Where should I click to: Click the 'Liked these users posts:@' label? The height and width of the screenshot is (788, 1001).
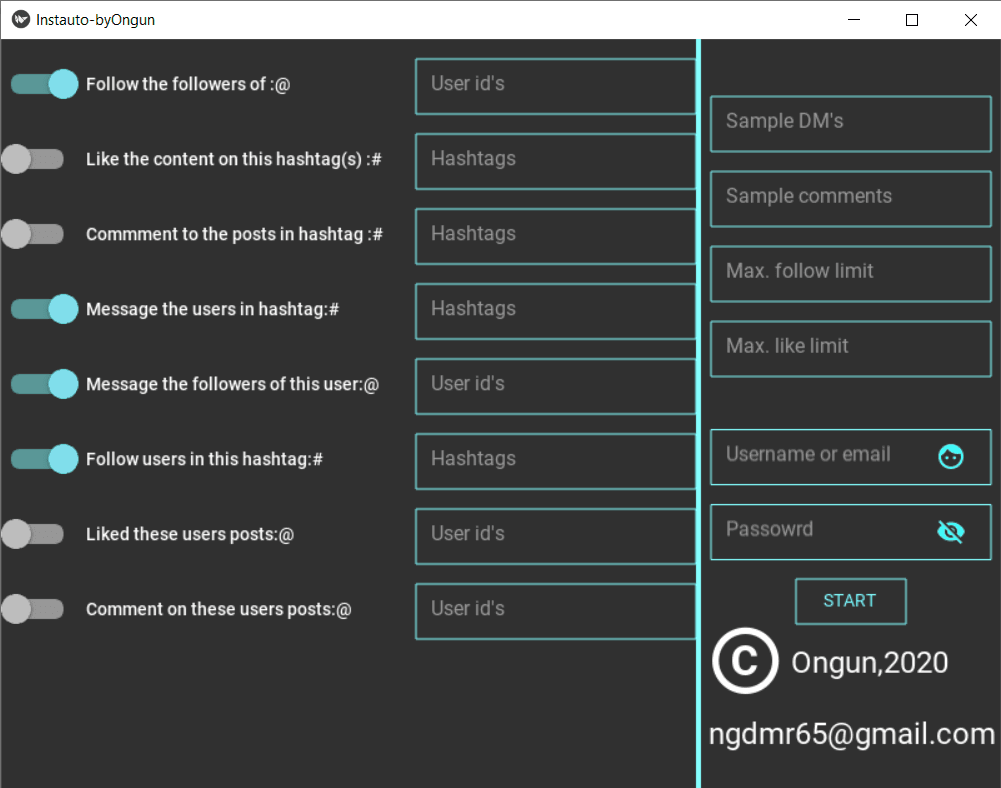pyautogui.click(x=190, y=534)
